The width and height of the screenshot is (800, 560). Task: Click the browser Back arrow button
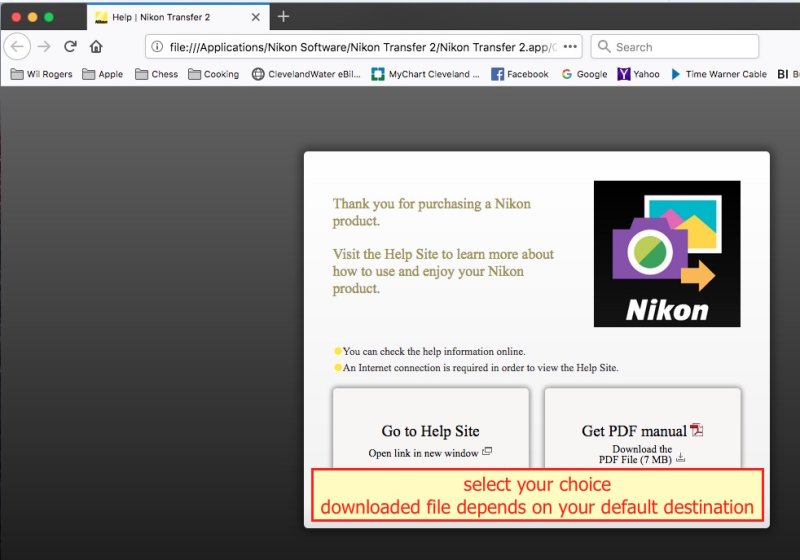pos(17,46)
